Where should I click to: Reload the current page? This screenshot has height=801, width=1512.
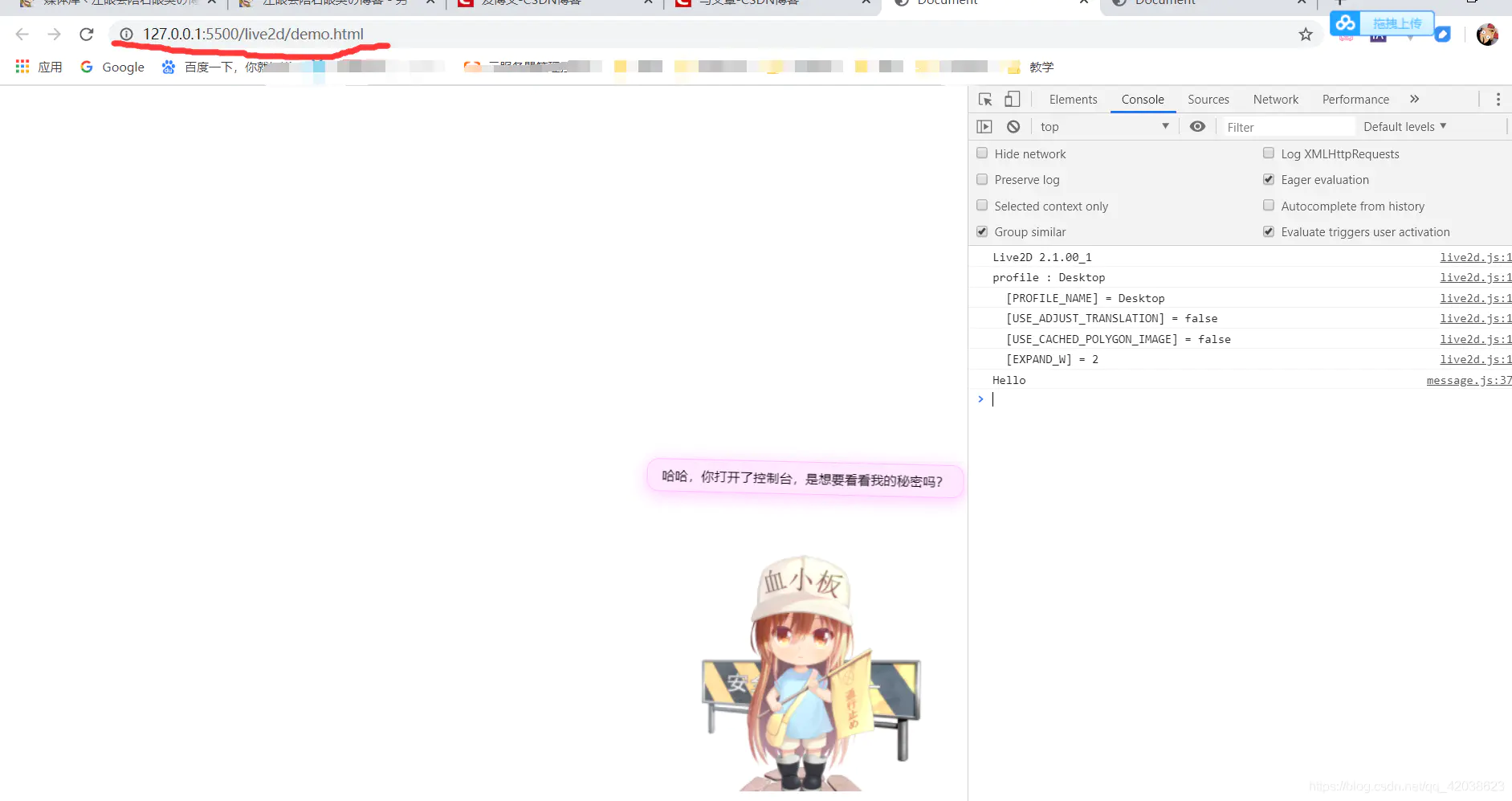coord(87,35)
